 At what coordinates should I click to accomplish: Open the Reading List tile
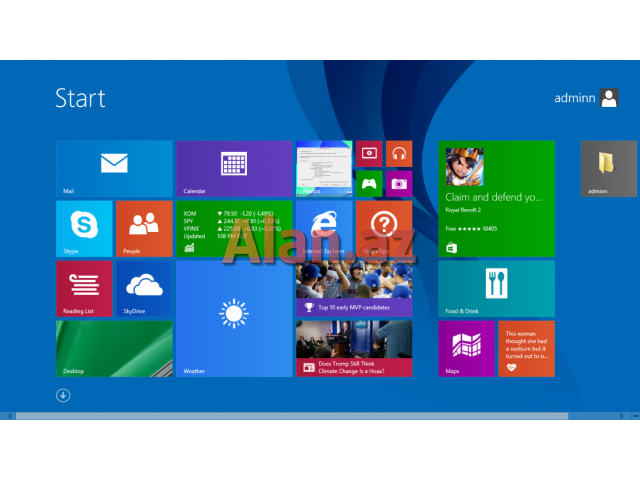tap(84, 289)
